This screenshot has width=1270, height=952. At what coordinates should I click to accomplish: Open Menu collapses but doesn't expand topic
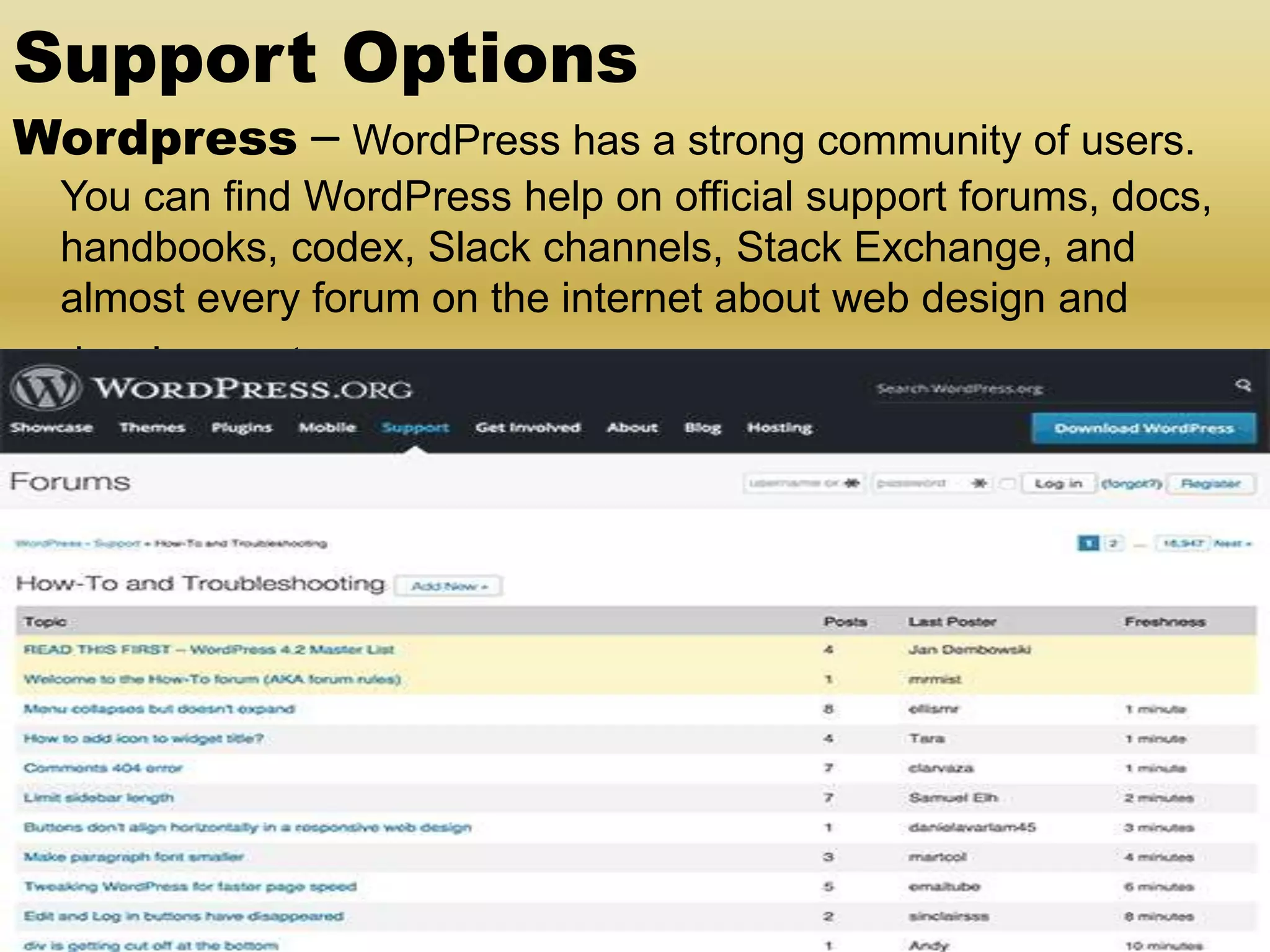point(159,709)
